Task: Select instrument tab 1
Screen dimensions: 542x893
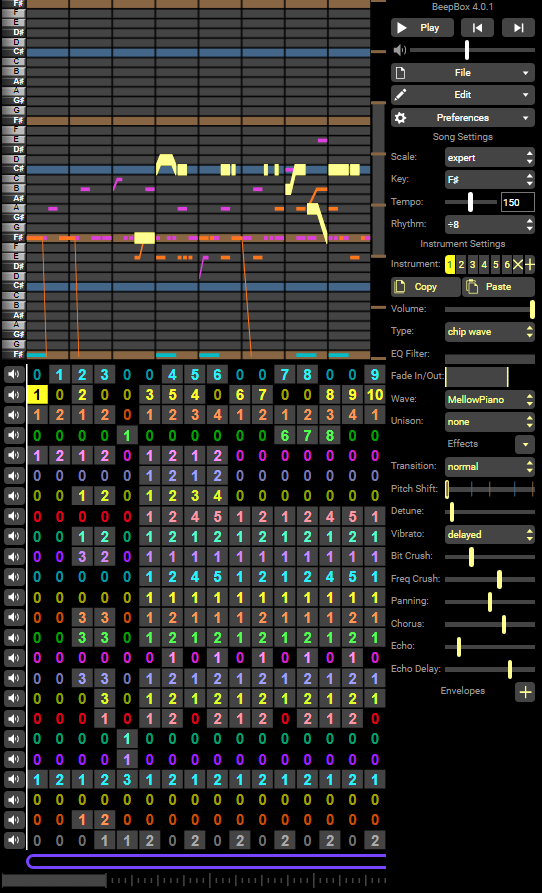Action: pyautogui.click(x=450, y=264)
